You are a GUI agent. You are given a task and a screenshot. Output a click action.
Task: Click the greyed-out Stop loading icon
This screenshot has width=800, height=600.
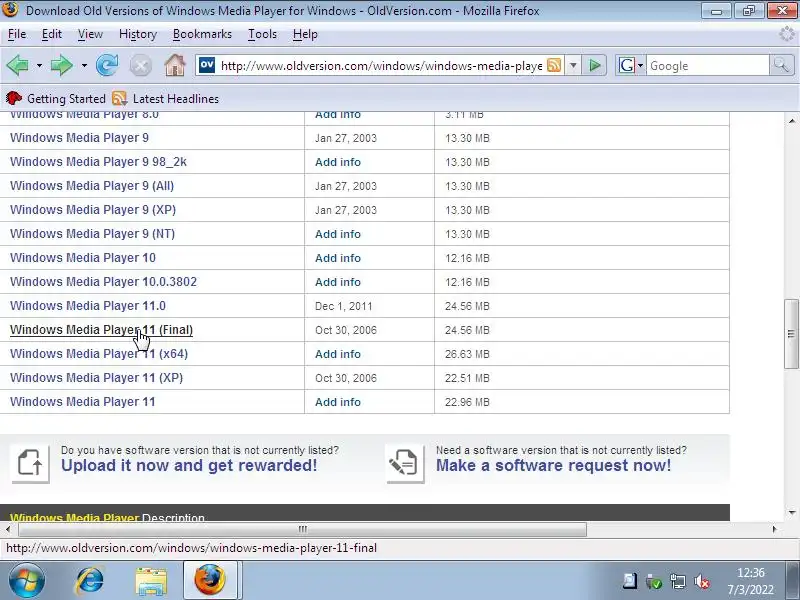point(140,66)
